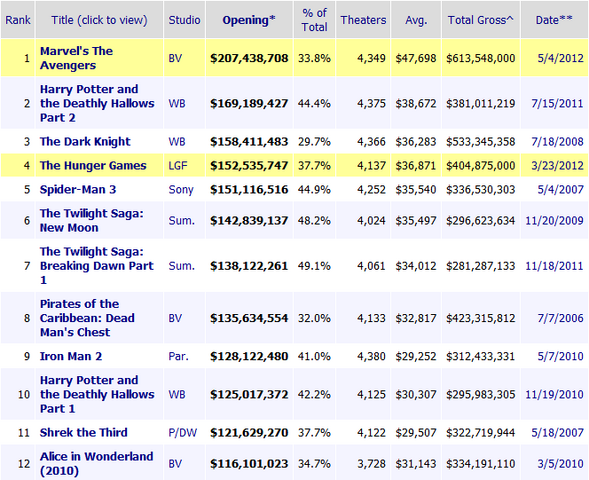The height and width of the screenshot is (480, 589).
Task: Open date 11/19/2010 link
Action: click(x=554, y=395)
